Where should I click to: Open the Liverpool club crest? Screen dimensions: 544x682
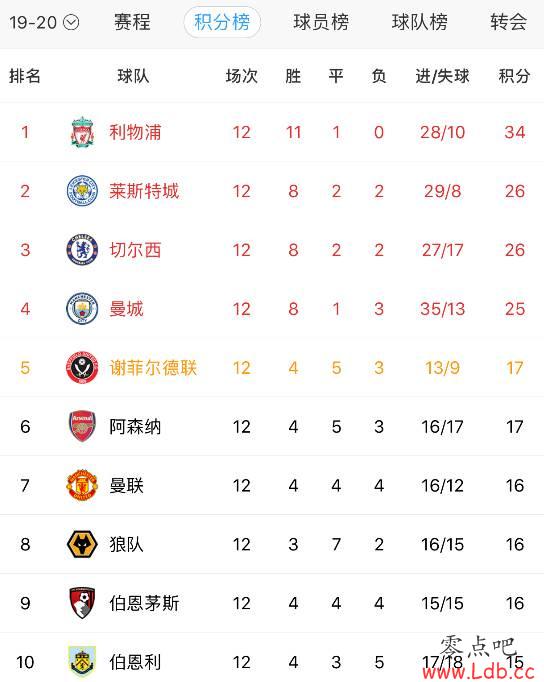point(82,132)
